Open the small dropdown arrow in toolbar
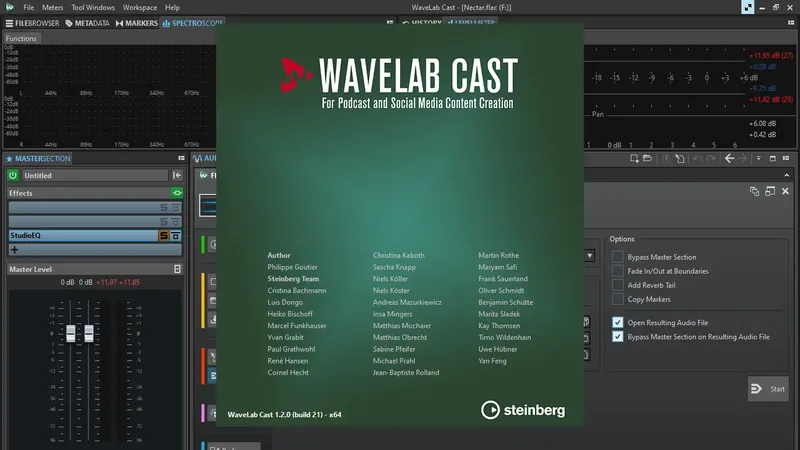800x450 pixels. (759, 159)
